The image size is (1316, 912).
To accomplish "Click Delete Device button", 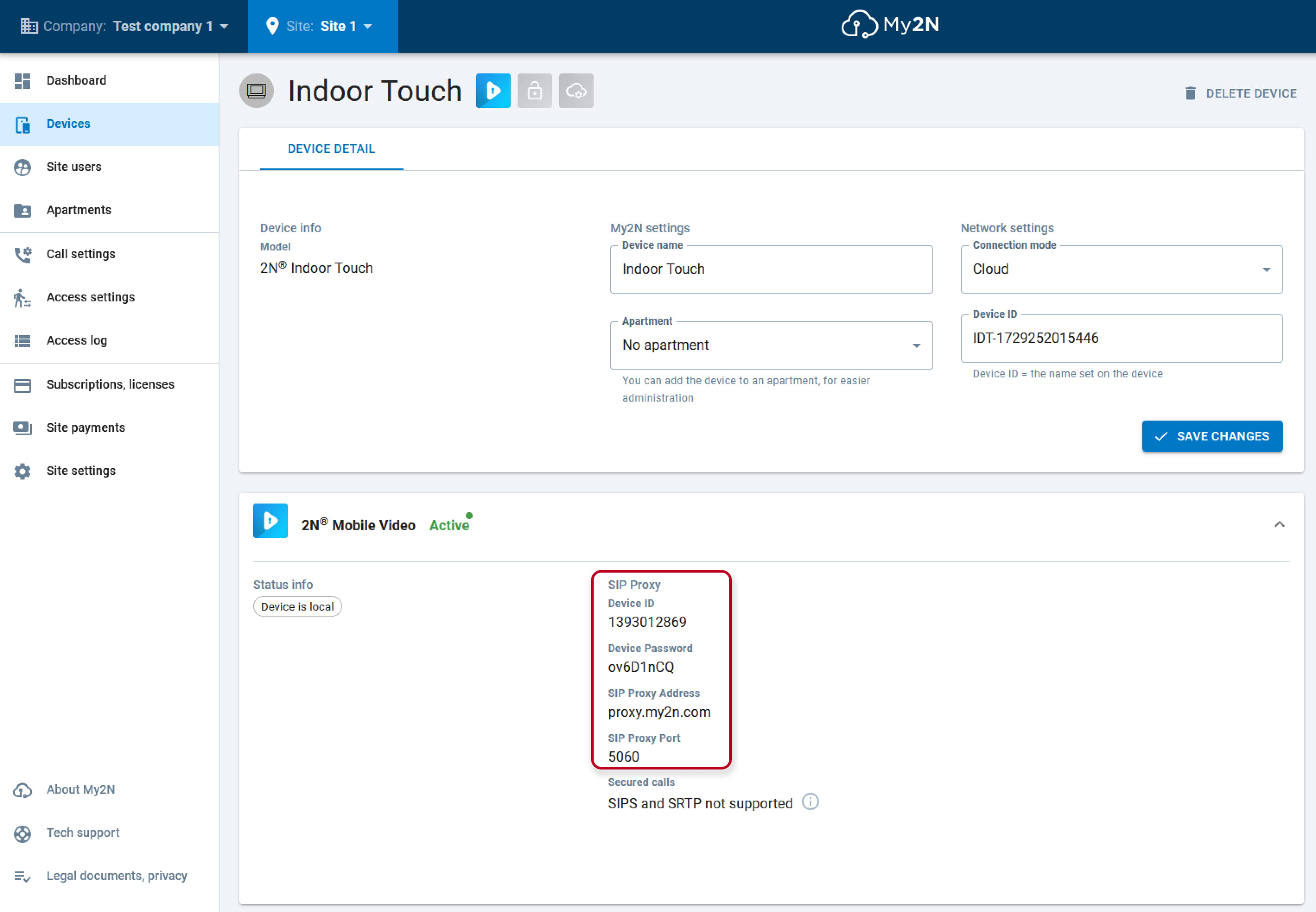I will click(1240, 93).
